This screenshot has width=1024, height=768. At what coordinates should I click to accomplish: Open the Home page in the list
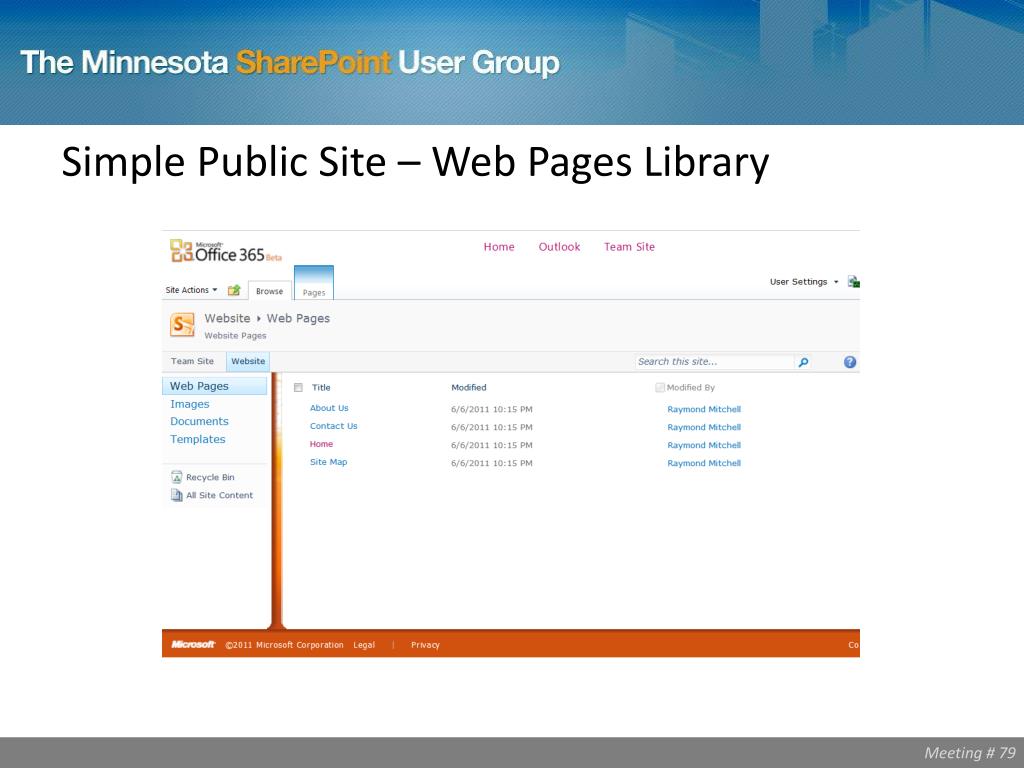pos(321,444)
